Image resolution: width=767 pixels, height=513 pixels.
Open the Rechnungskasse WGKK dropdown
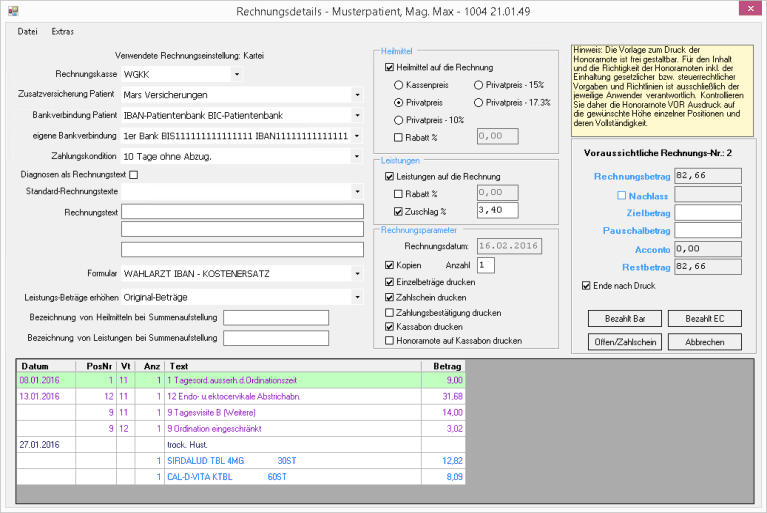click(x=237, y=74)
